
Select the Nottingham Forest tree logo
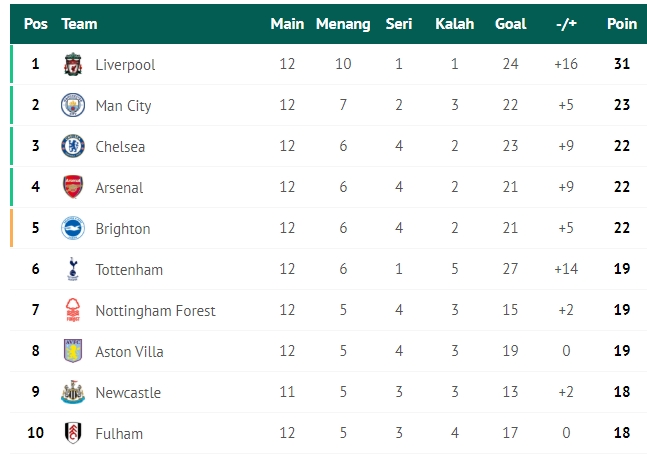point(73,310)
